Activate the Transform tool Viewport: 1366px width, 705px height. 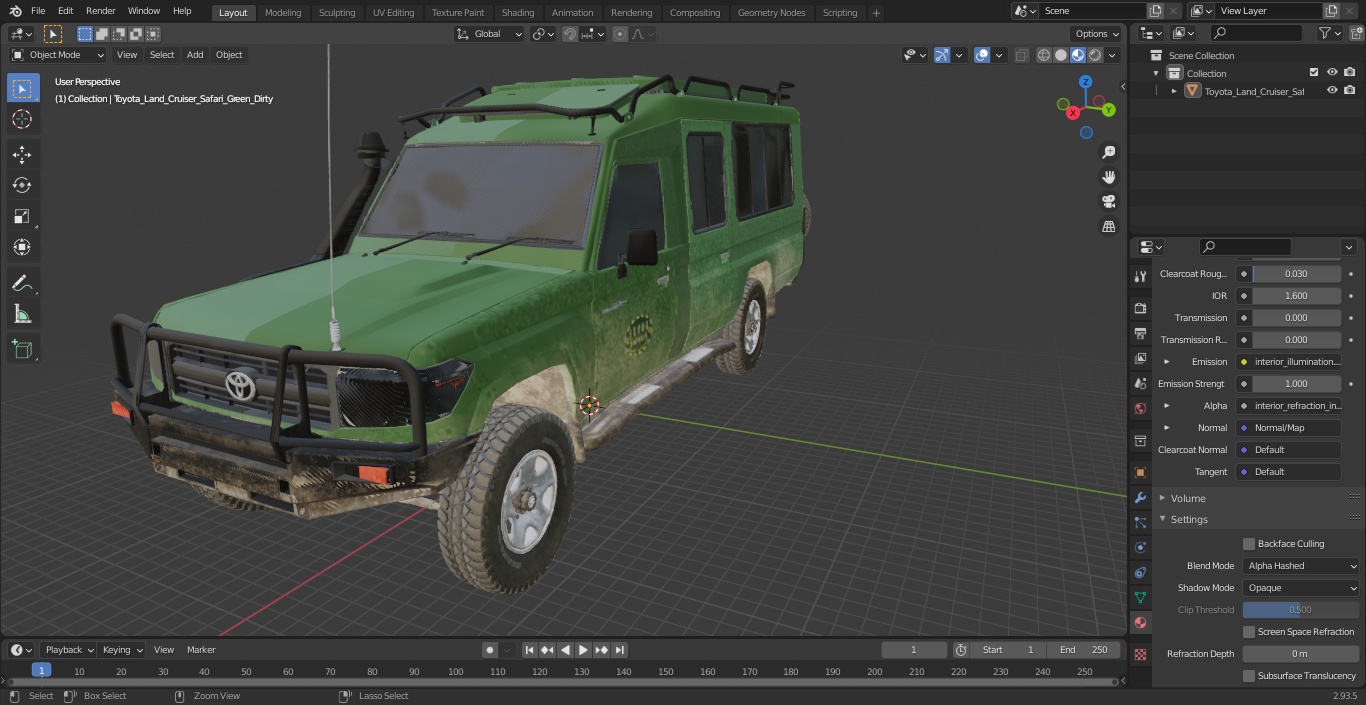click(22, 247)
